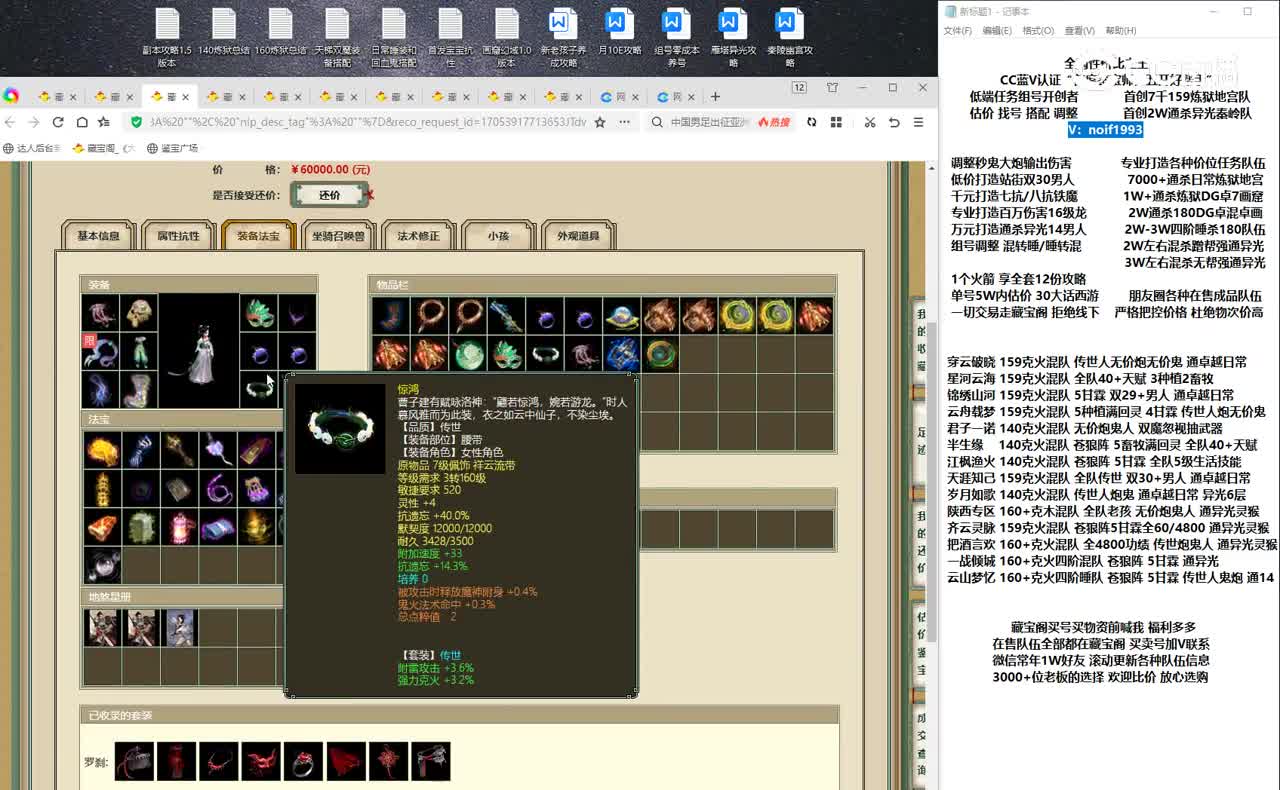1280x790 pixels.
Task: Click the price ¥60000.00 (元) text
Action: click(x=331, y=170)
